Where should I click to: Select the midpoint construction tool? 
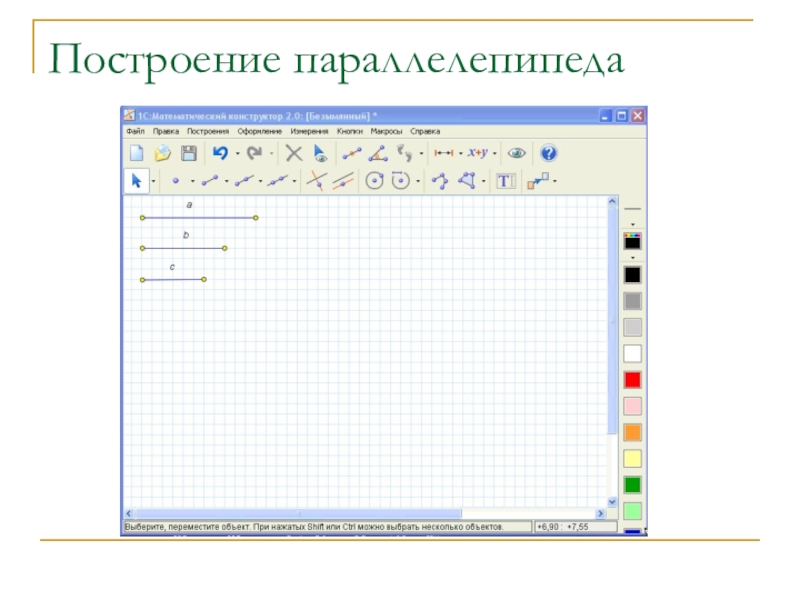352,153
